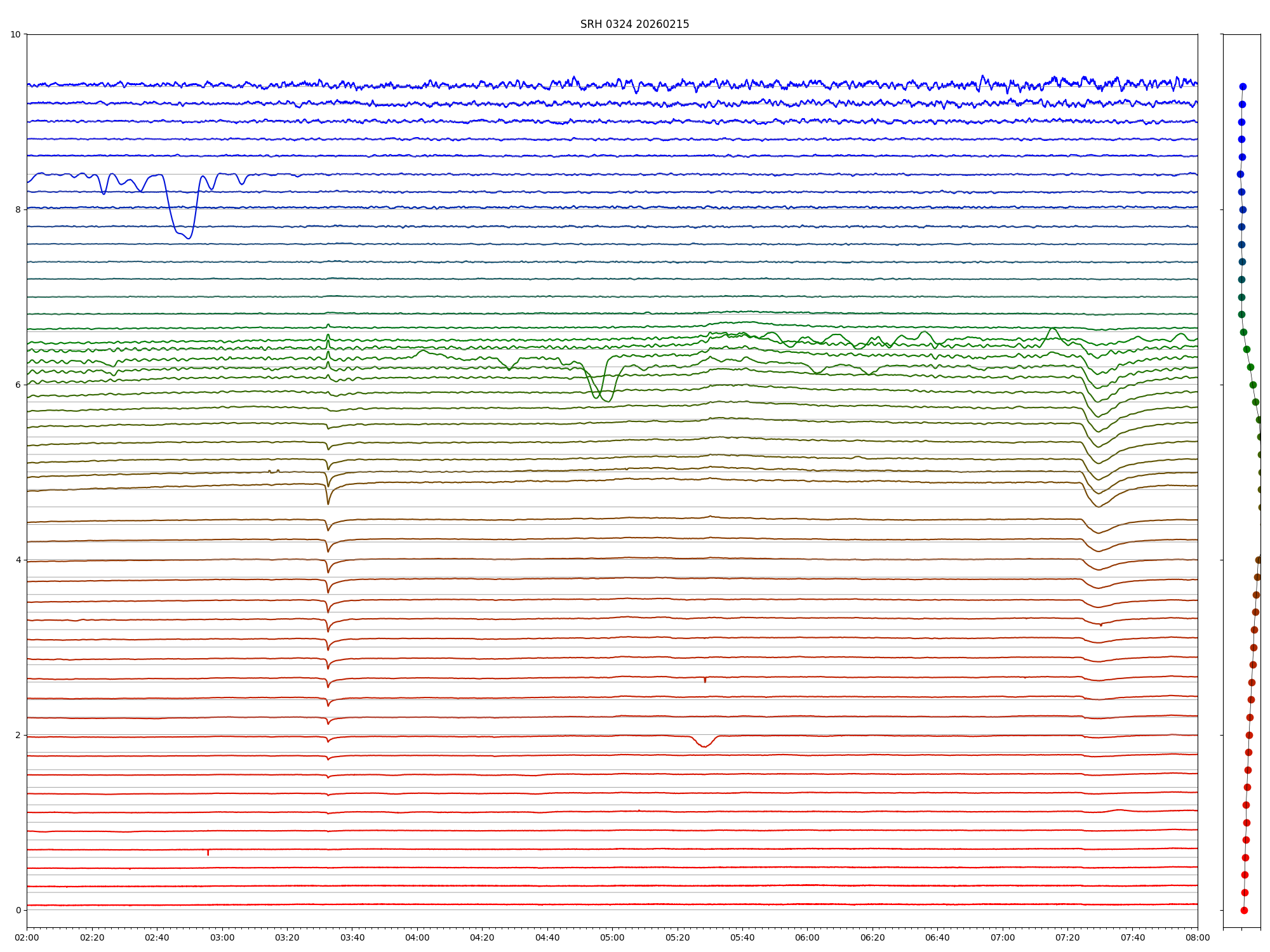Click the y-axis label 10
Image resolution: width=1270 pixels, height=952 pixels.
pyautogui.click(x=15, y=34)
